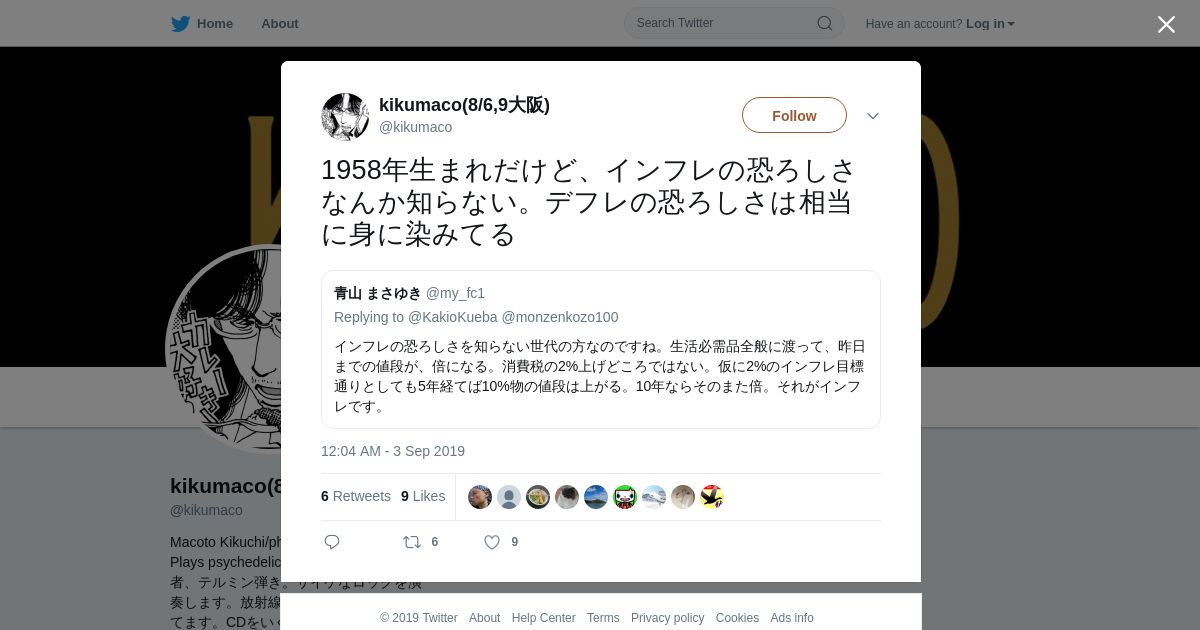Click the reply speech bubble icon
This screenshot has width=1200, height=630.
point(332,542)
